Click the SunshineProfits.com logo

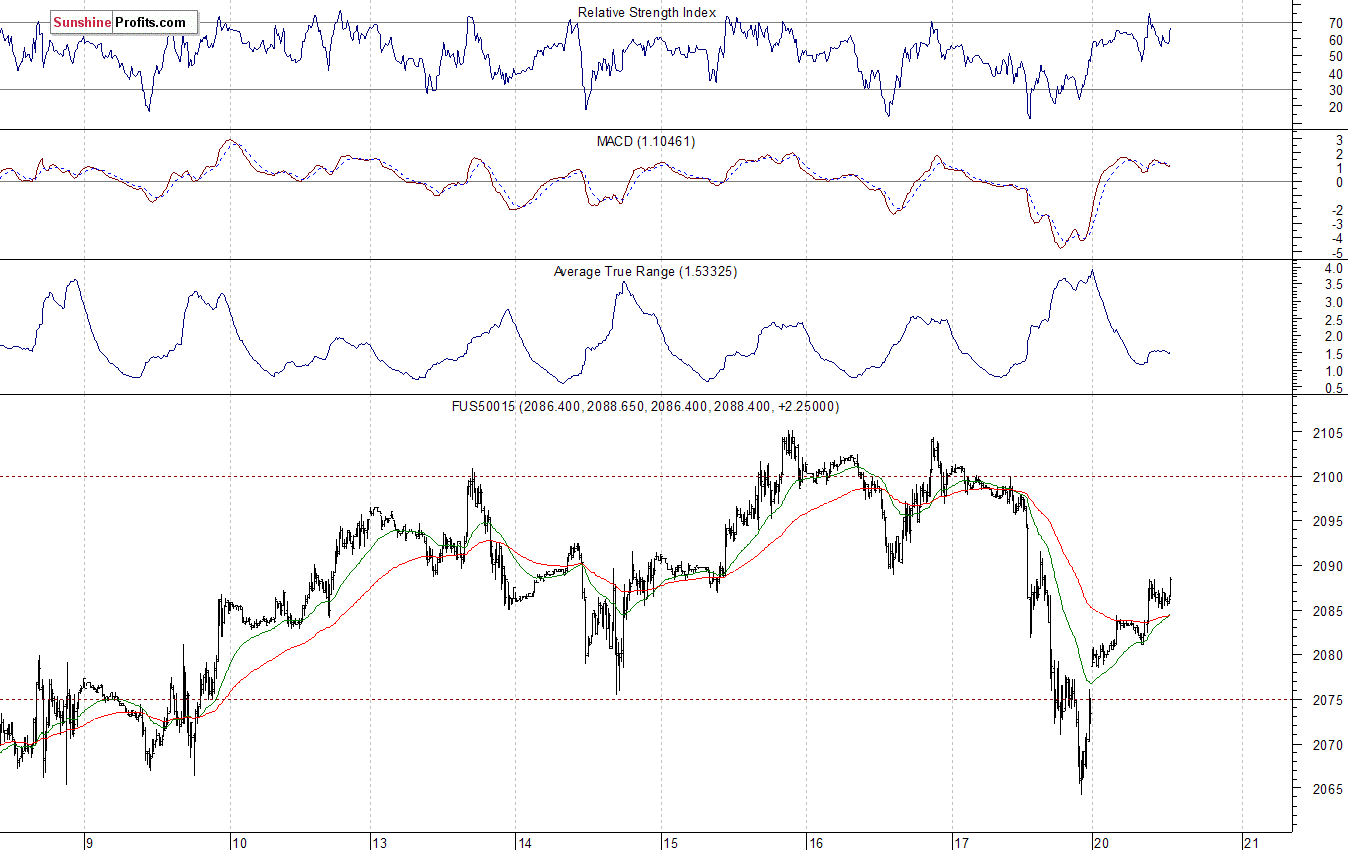124,22
